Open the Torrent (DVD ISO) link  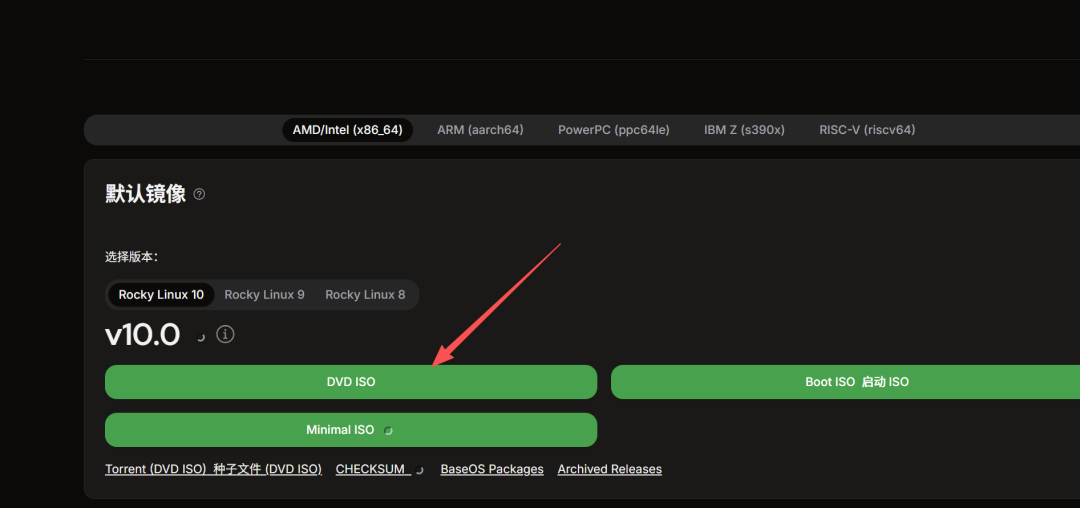click(x=214, y=469)
